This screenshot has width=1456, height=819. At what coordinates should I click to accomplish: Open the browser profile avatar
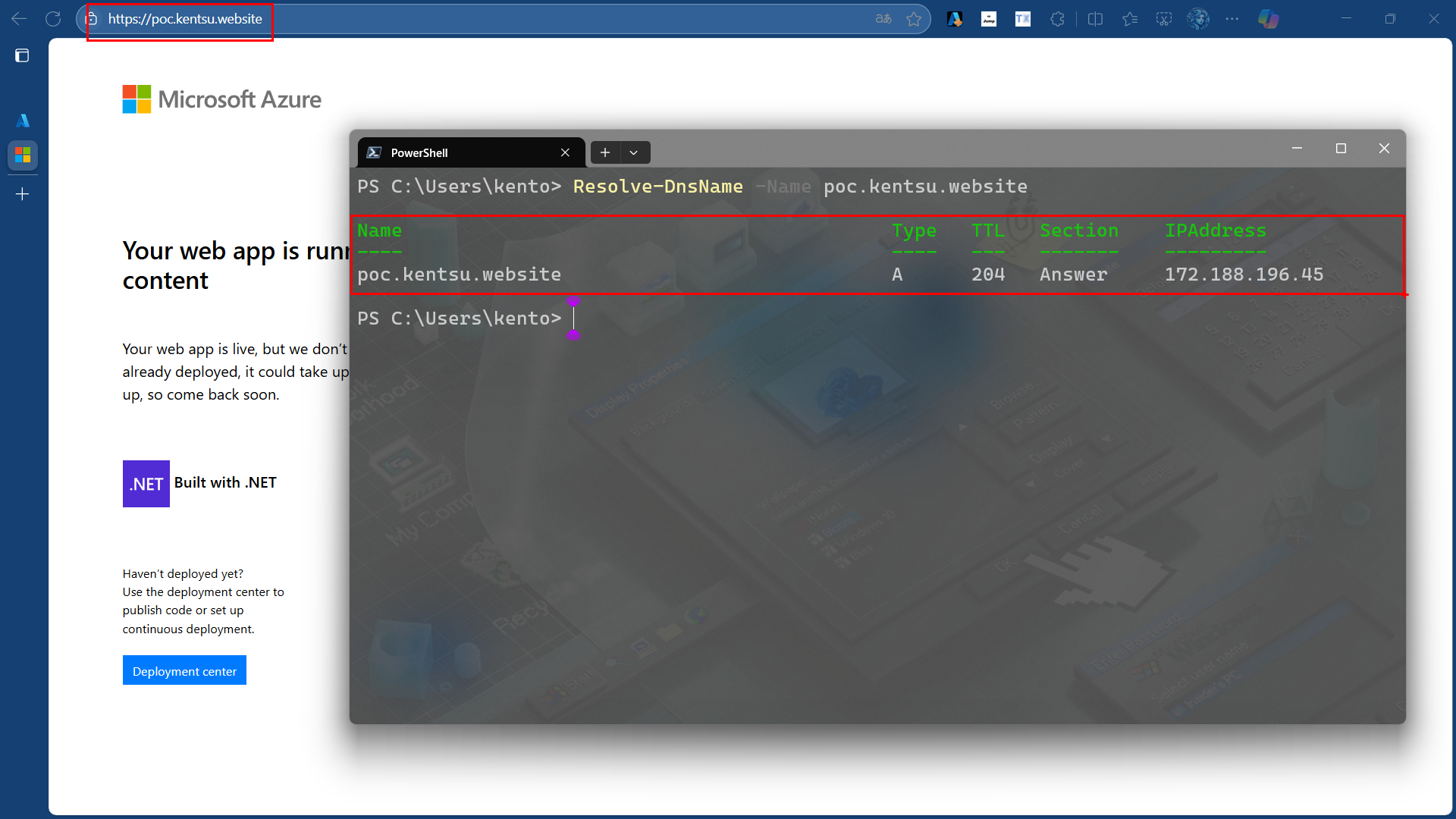pyautogui.click(x=1198, y=19)
